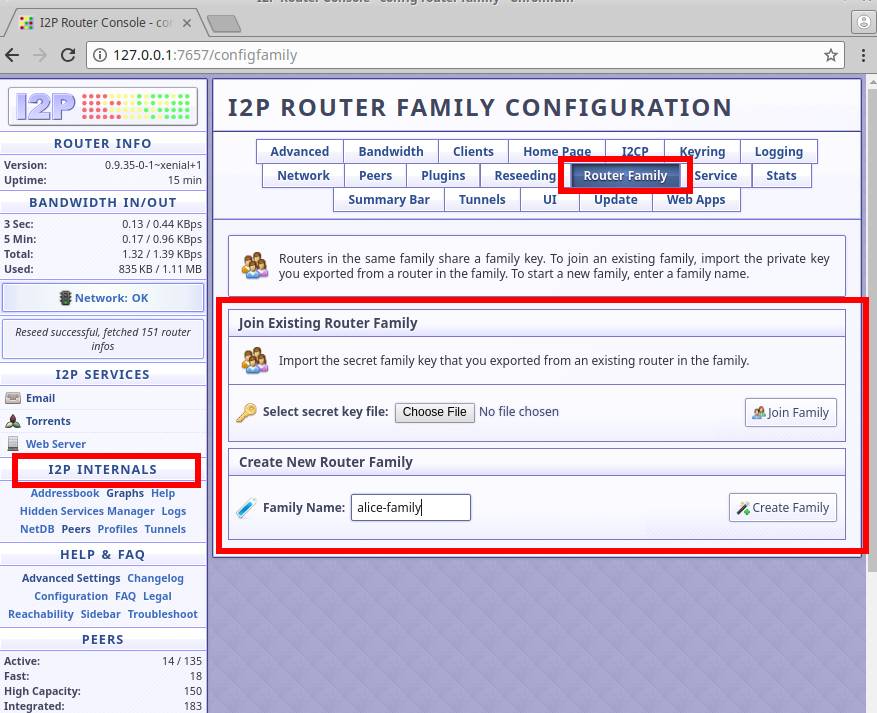This screenshot has width=877, height=713.
Task: Focus the Family Name text field
Action: tap(410, 508)
